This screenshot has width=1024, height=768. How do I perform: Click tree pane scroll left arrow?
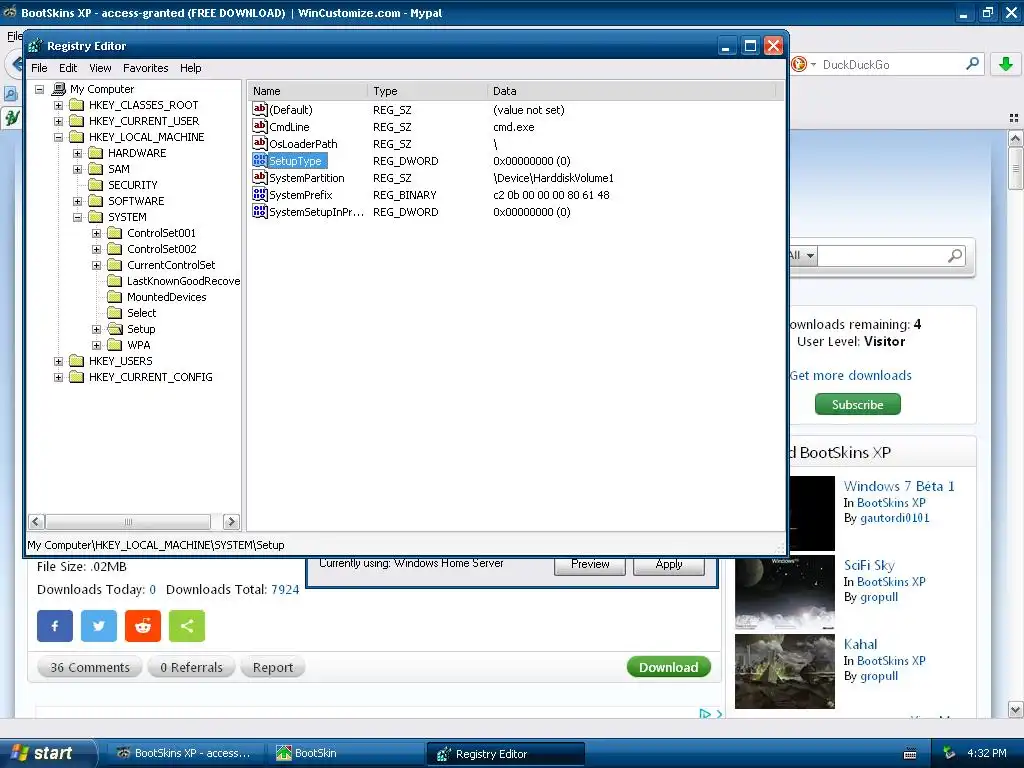click(x=37, y=521)
